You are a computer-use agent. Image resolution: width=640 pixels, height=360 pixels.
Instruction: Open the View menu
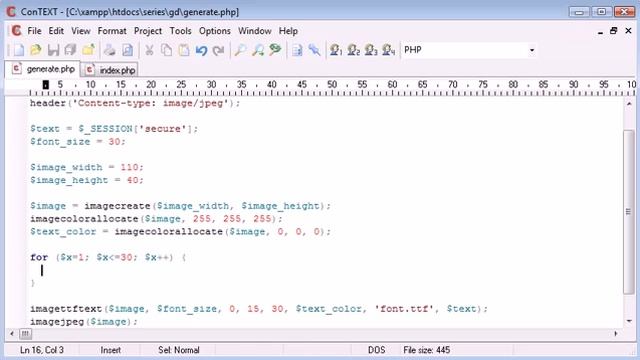[81, 31]
